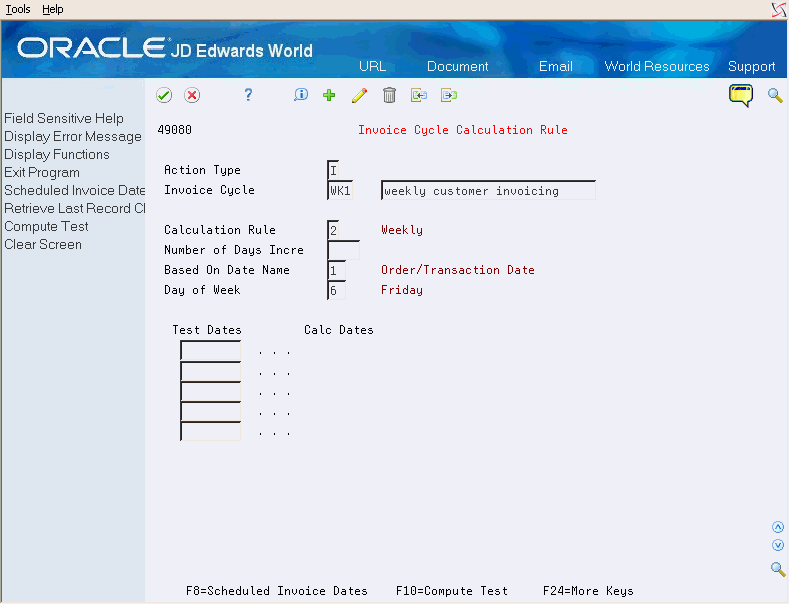Viewport: 789px width, 604px height.
Task: Open World Resources link
Action: (x=657, y=66)
